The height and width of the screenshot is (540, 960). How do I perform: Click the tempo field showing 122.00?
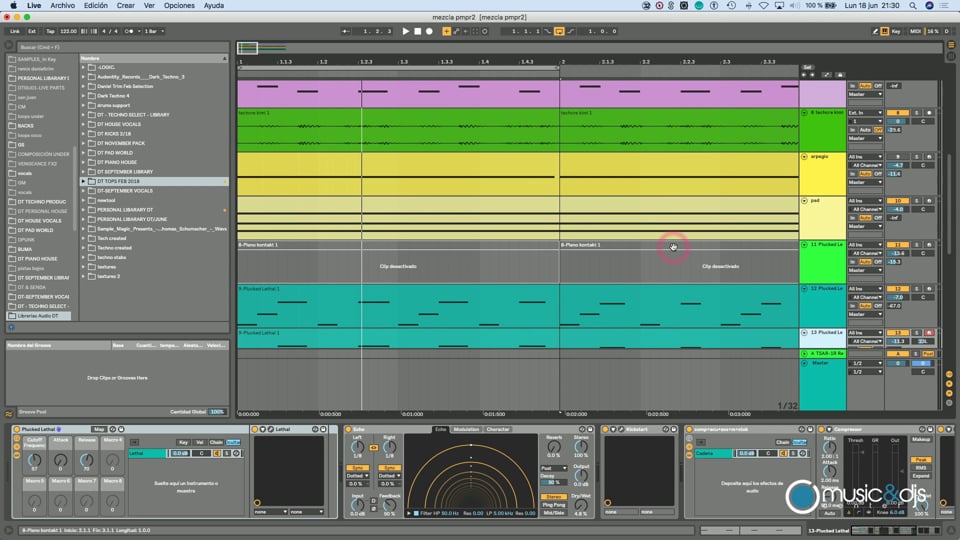click(69, 31)
